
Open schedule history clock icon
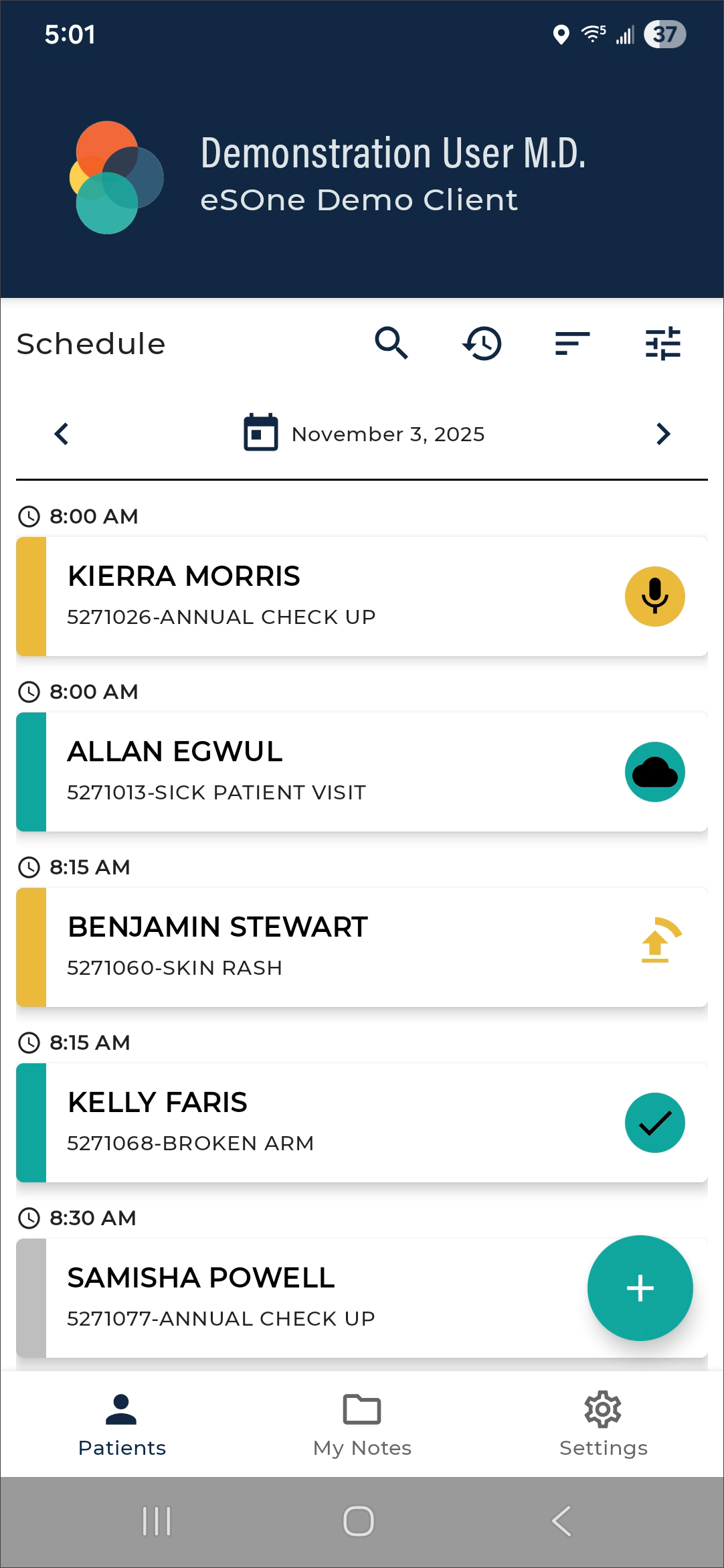pos(482,343)
